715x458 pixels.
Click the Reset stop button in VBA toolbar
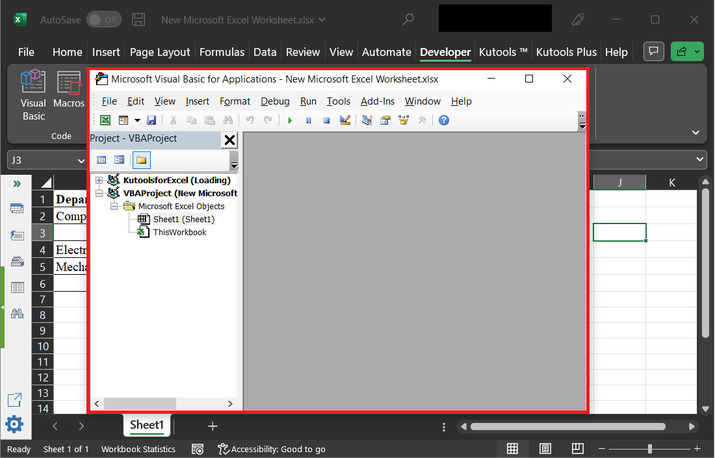[x=326, y=120]
